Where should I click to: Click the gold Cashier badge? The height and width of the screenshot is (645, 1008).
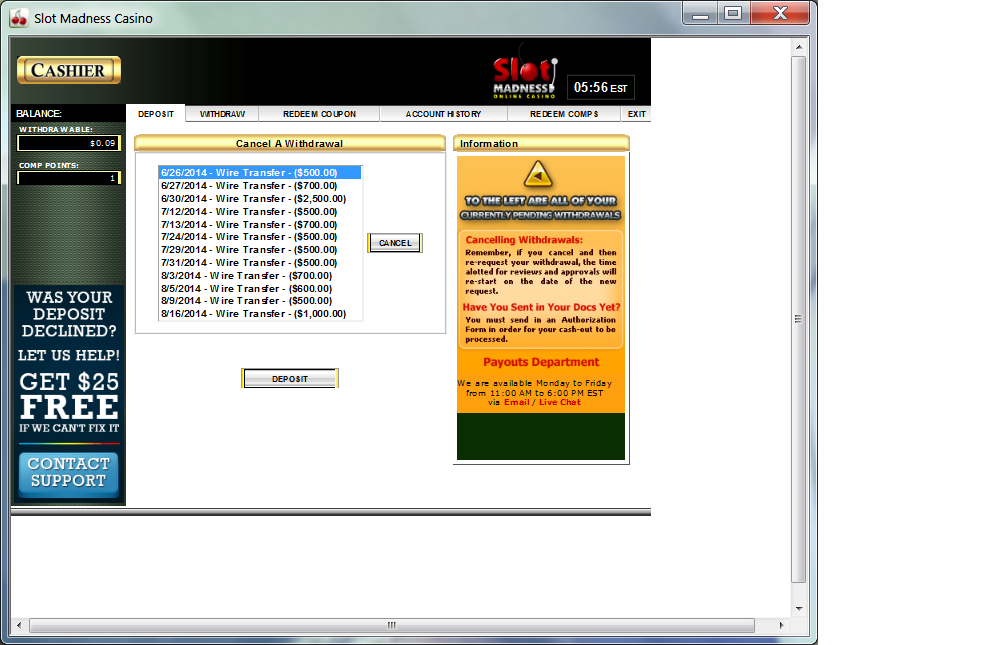point(69,70)
